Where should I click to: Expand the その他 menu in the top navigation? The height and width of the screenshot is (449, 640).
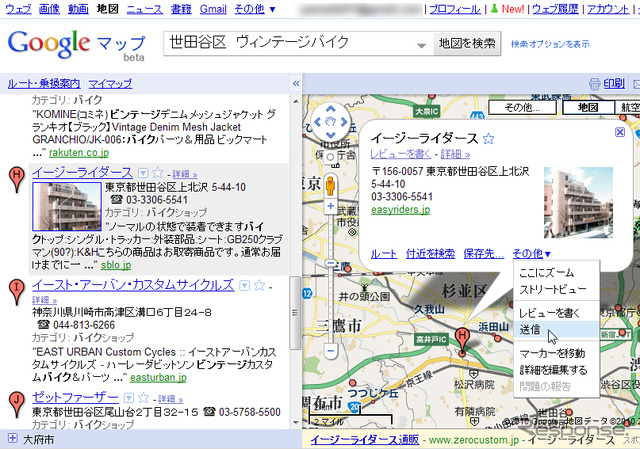(255, 9)
